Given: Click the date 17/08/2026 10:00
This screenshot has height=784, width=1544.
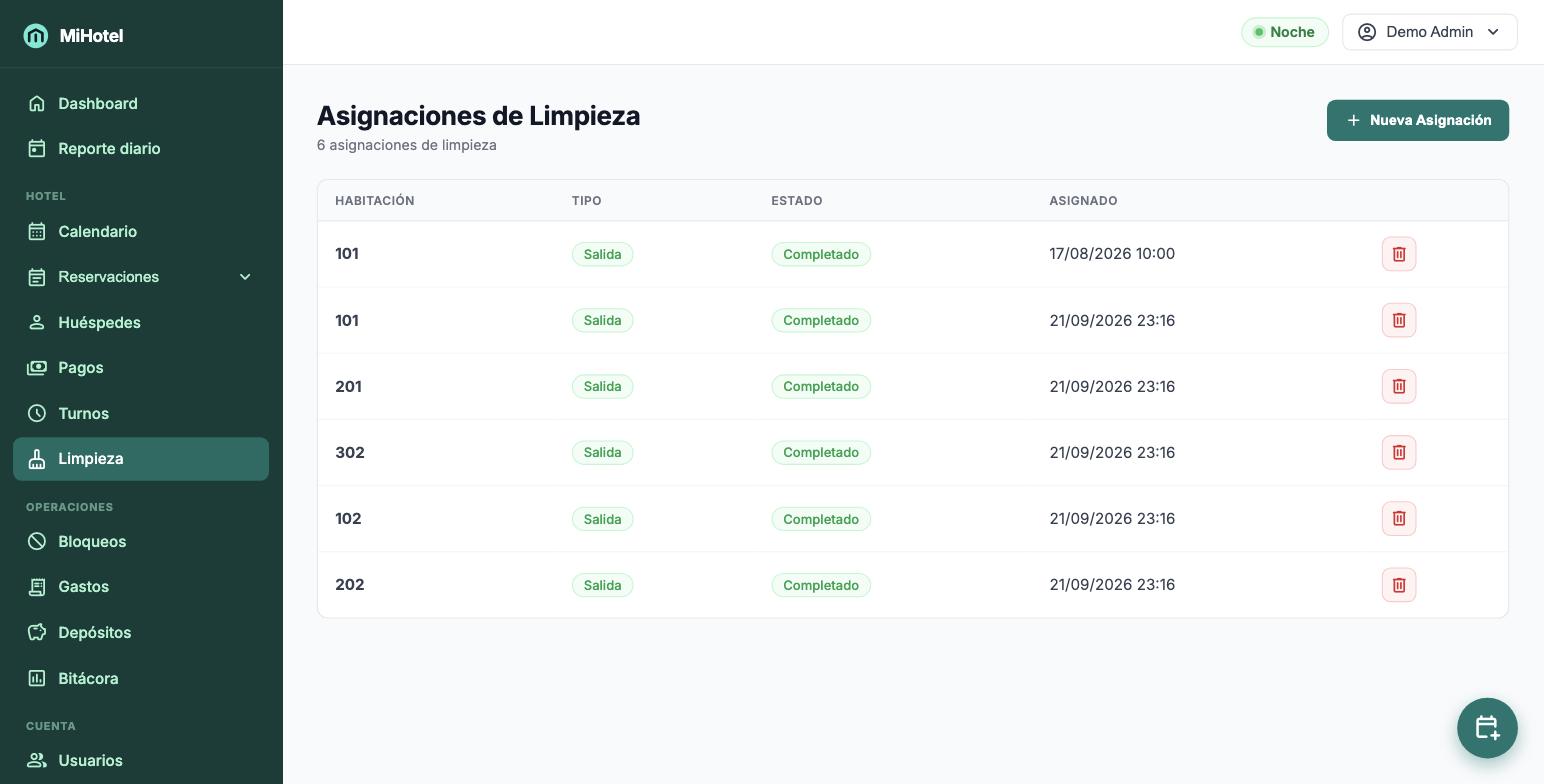Looking at the screenshot, I should coord(1112,254).
